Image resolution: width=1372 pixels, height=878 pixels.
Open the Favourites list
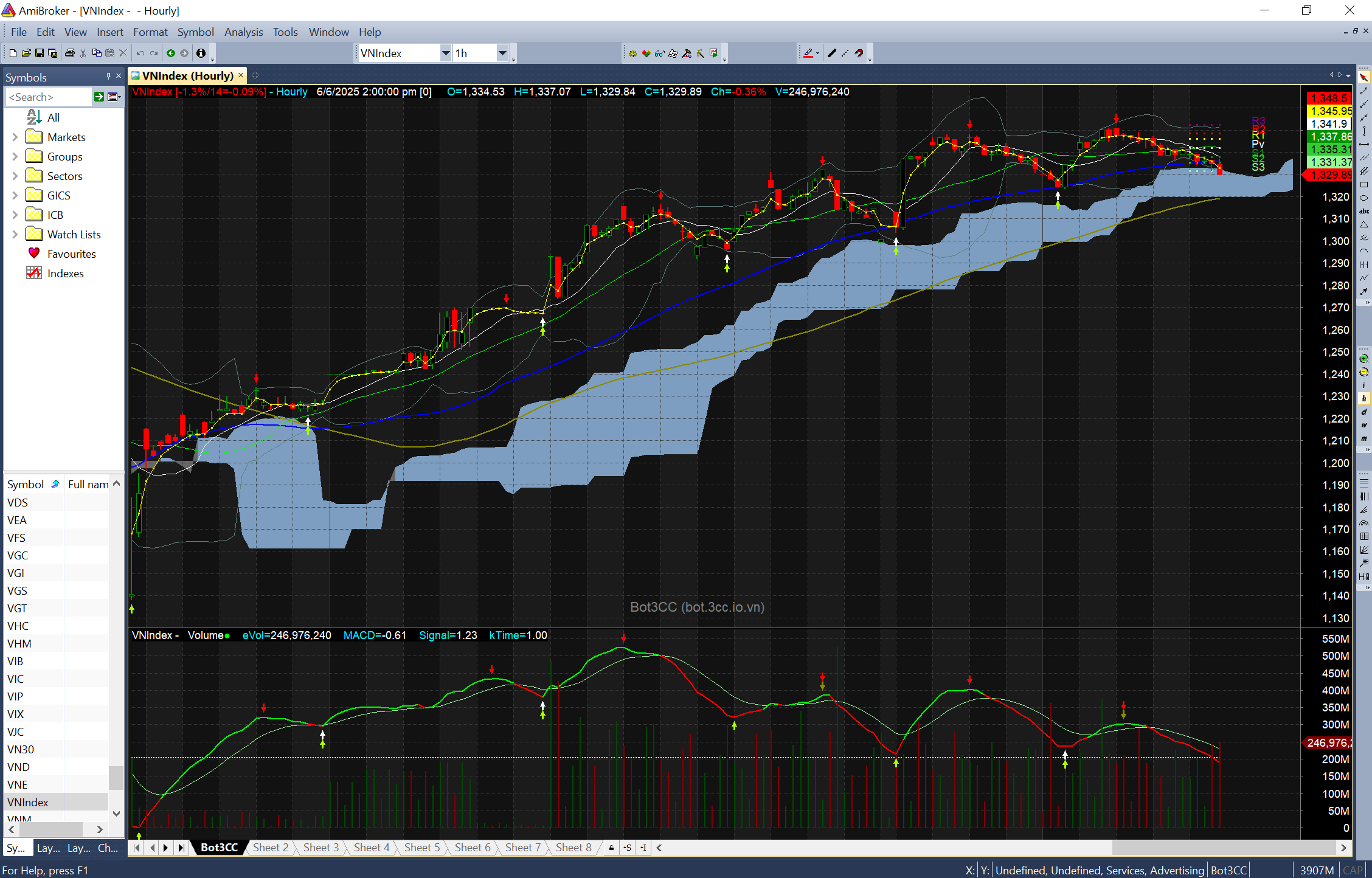pos(71,254)
